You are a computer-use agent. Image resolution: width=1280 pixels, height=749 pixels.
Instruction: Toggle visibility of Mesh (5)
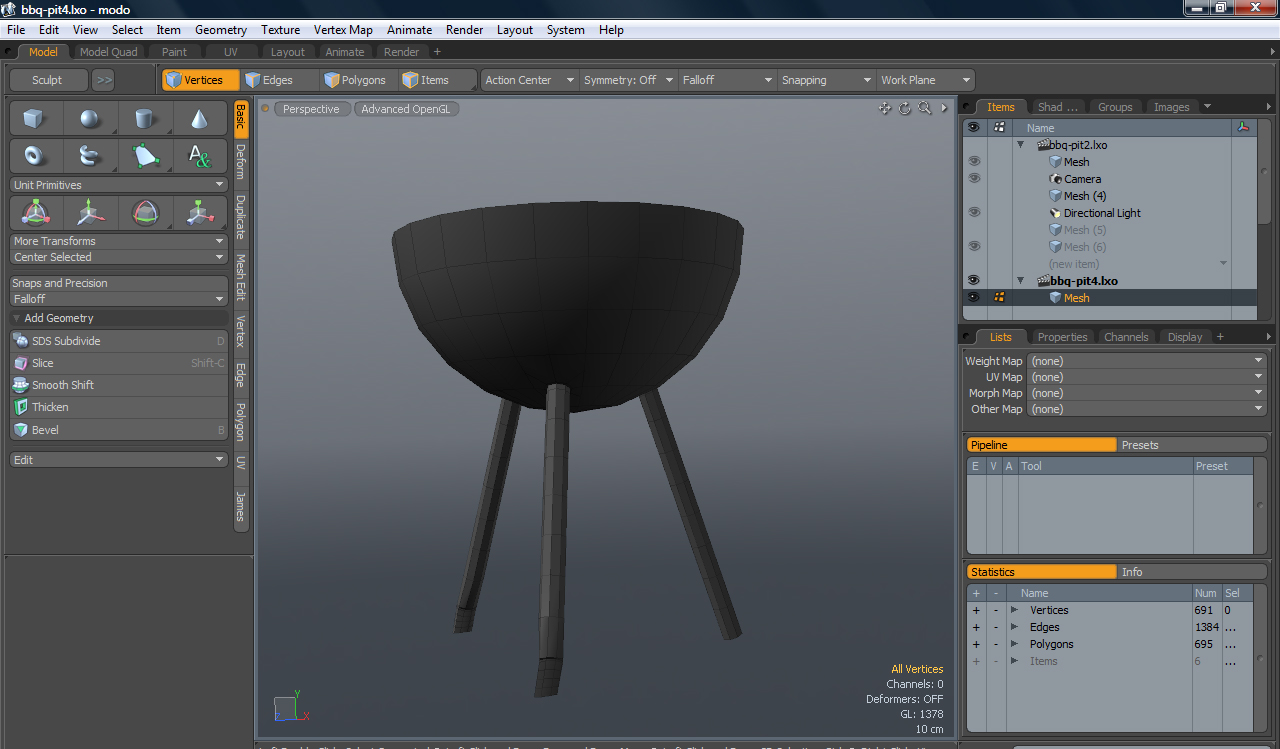(974, 230)
